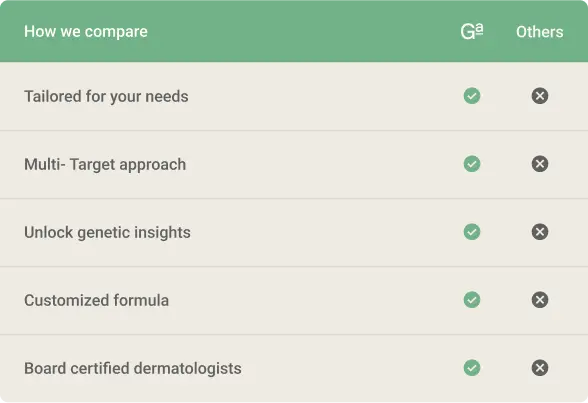Click green checkmark for Customized formula
This screenshot has height=403, width=588.
[472, 300]
